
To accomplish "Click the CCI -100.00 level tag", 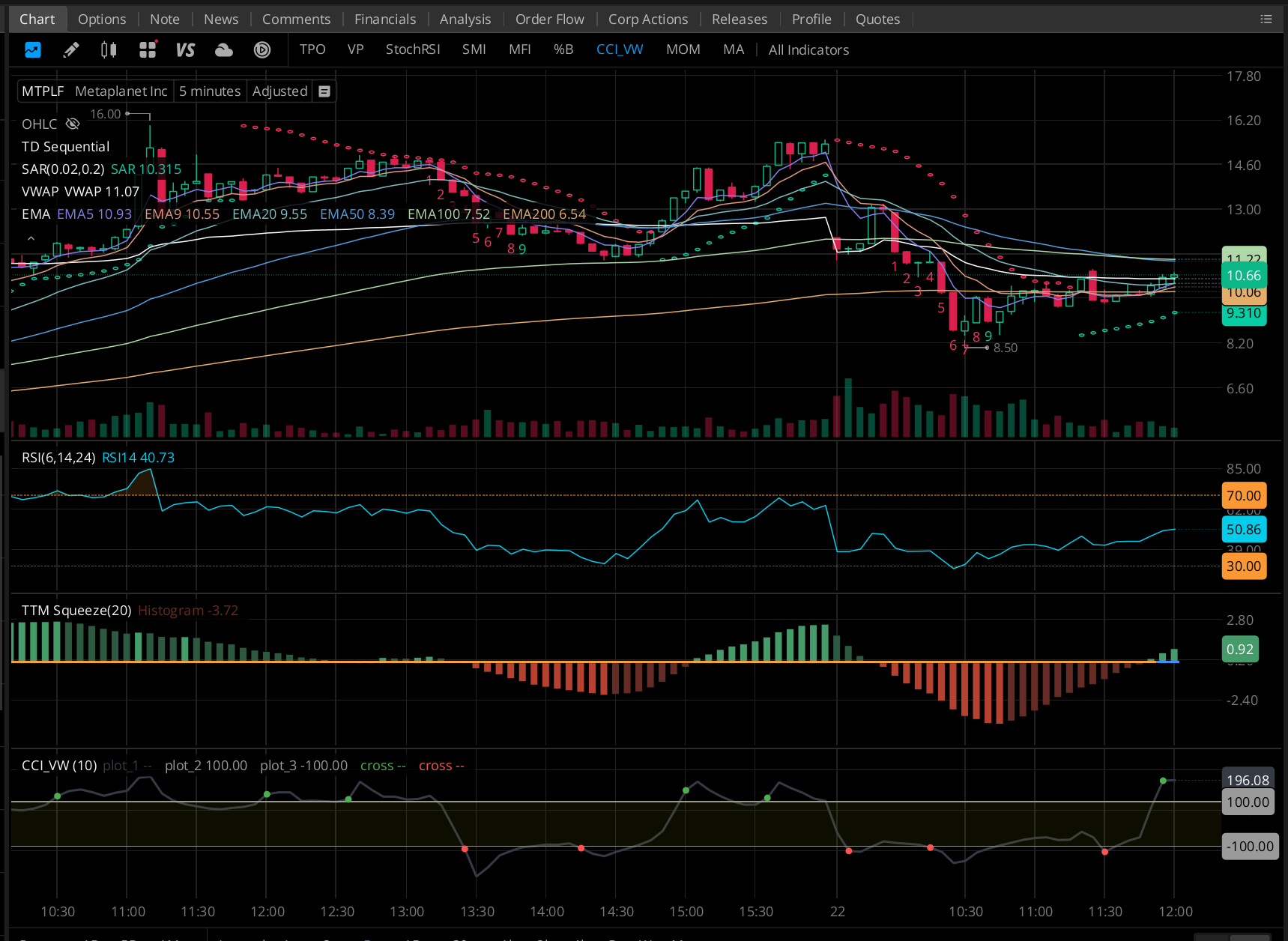I will click(1250, 847).
